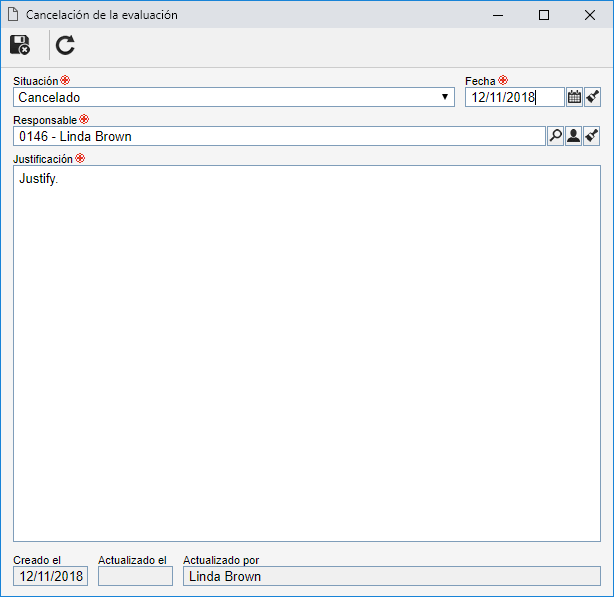This screenshot has width=614, height=597.
Task: Click the Creado el label
Action: point(37,560)
